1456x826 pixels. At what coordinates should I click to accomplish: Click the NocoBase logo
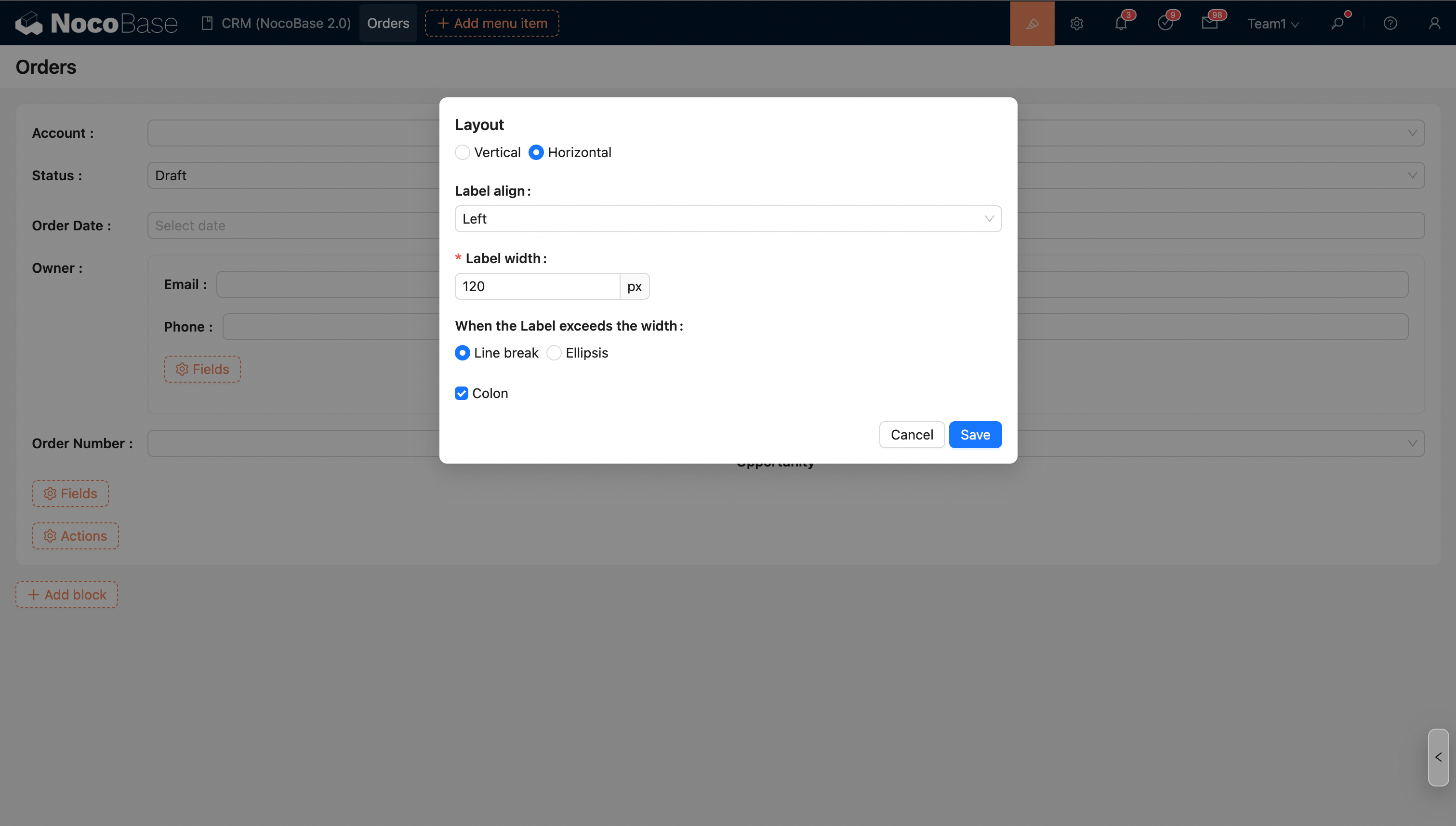96,23
